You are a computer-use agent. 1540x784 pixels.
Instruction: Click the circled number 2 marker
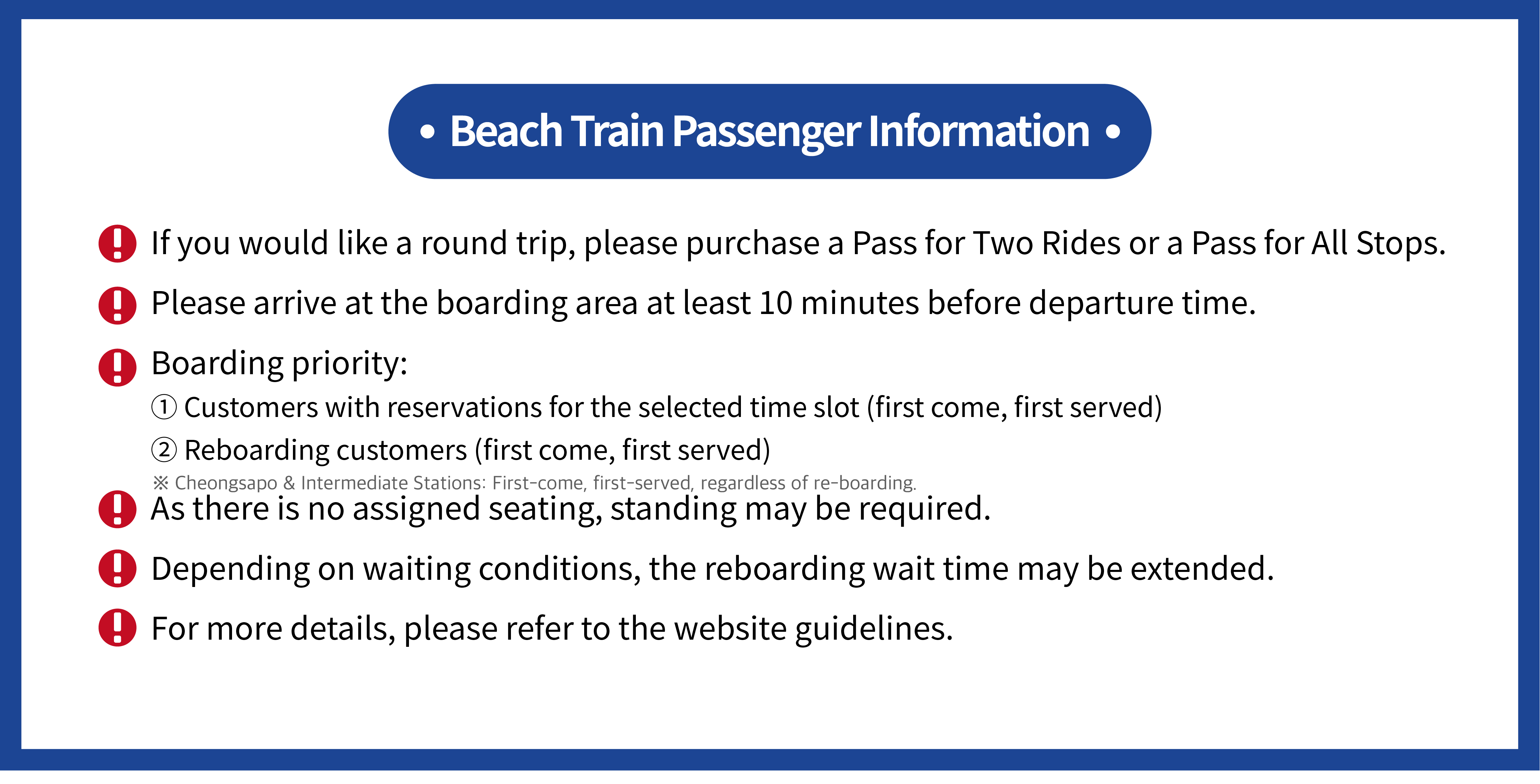tap(164, 450)
